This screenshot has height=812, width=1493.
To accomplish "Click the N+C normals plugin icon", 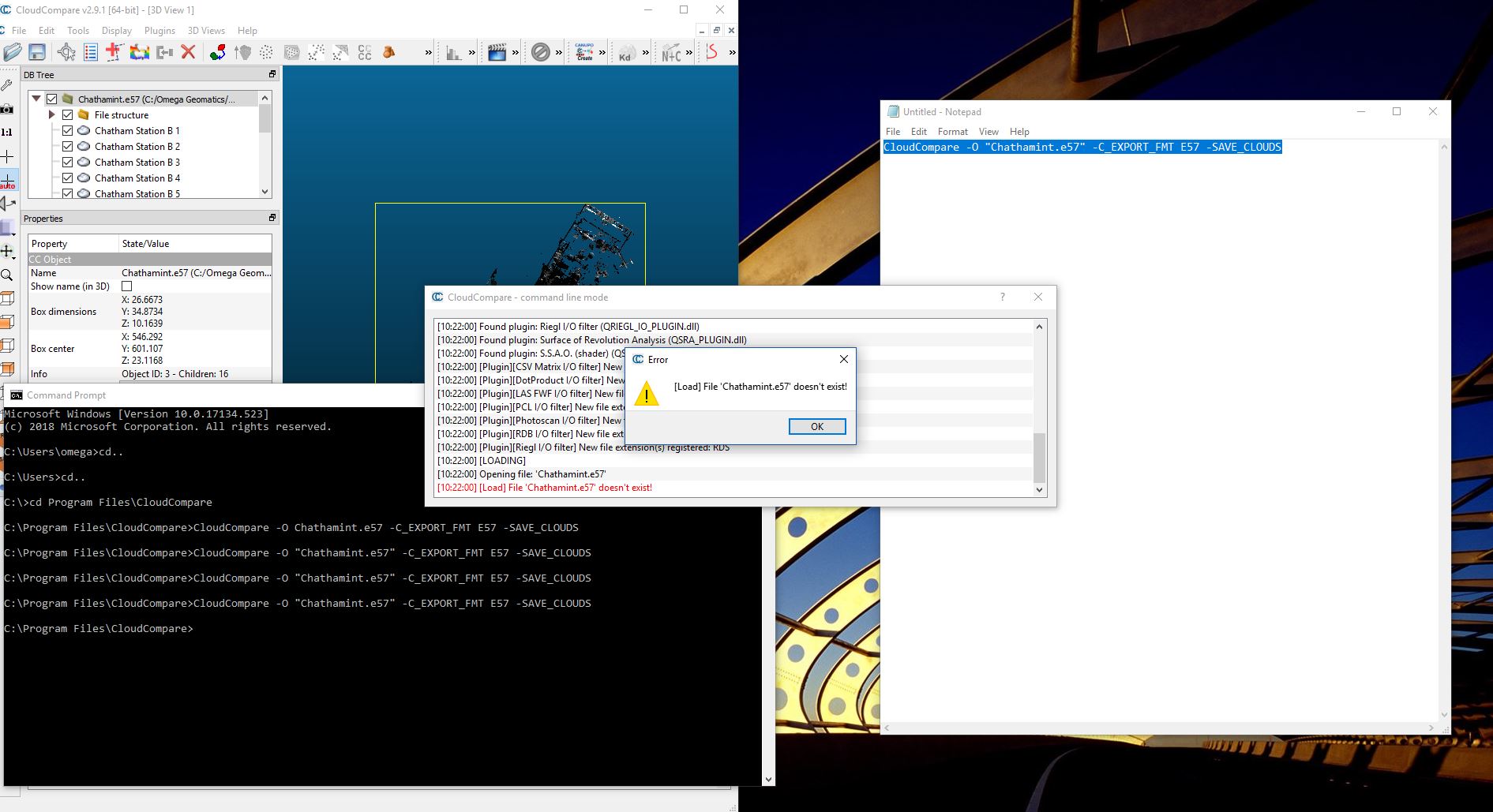I will click(670, 53).
